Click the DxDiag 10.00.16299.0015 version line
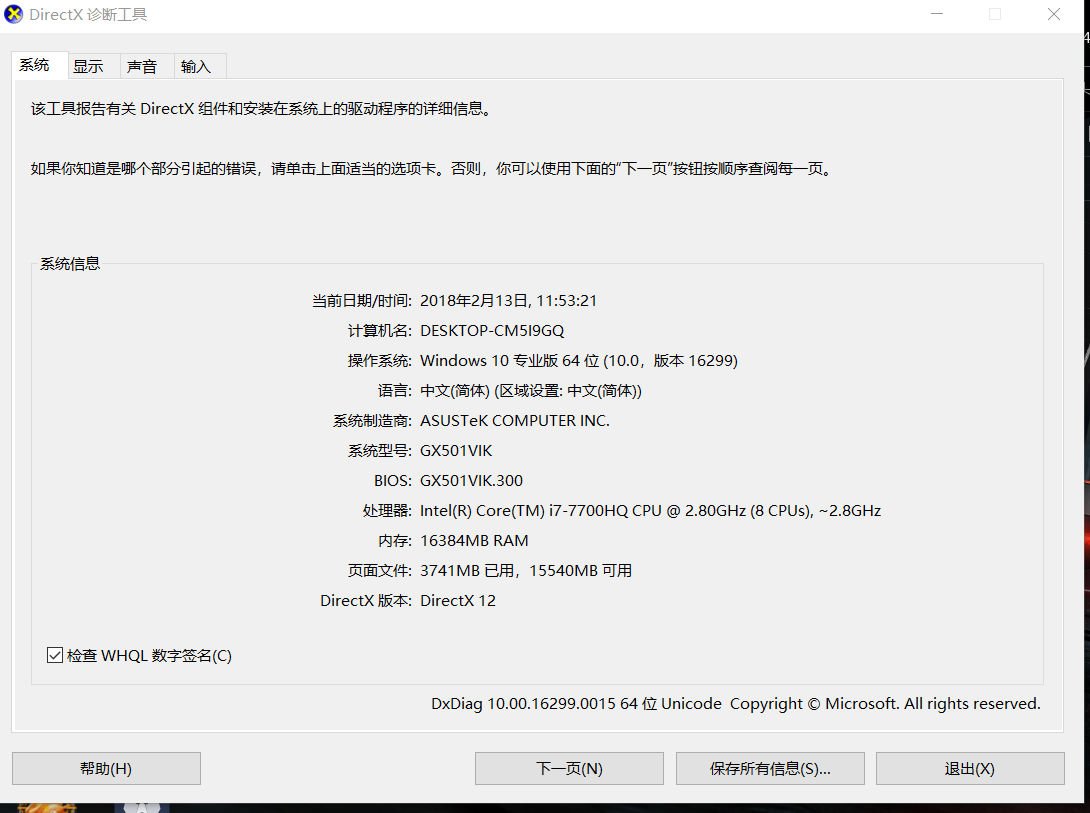The image size is (1090, 813). coord(736,704)
